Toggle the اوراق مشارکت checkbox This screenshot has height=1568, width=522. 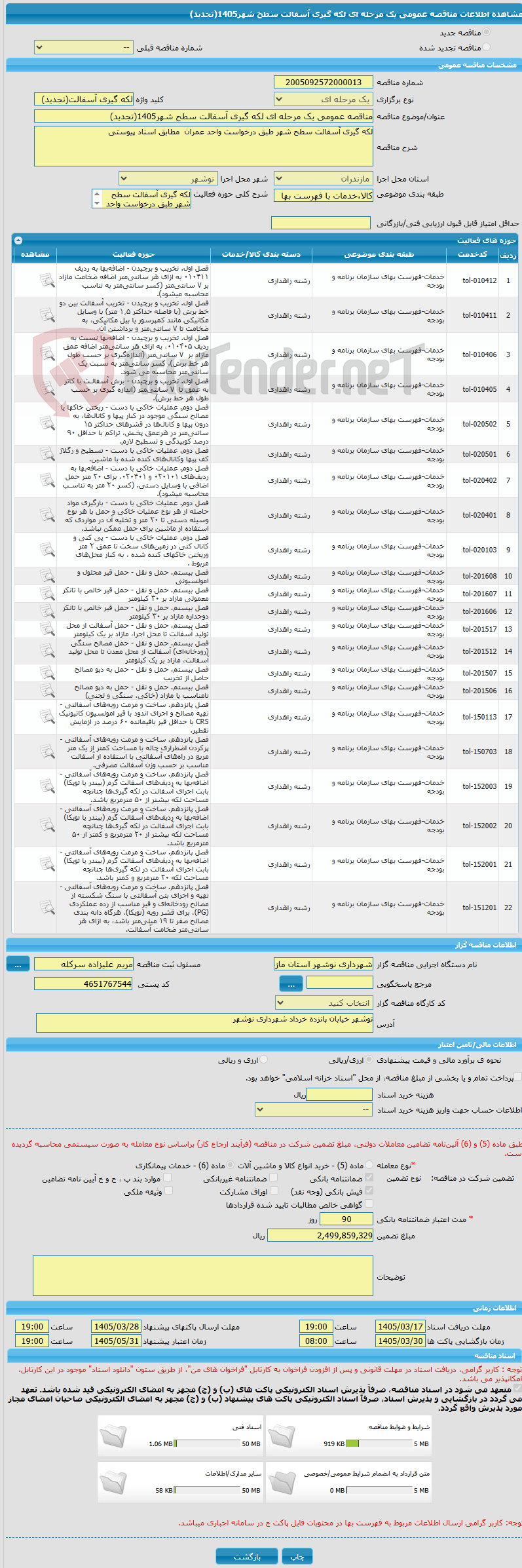[274, 1191]
